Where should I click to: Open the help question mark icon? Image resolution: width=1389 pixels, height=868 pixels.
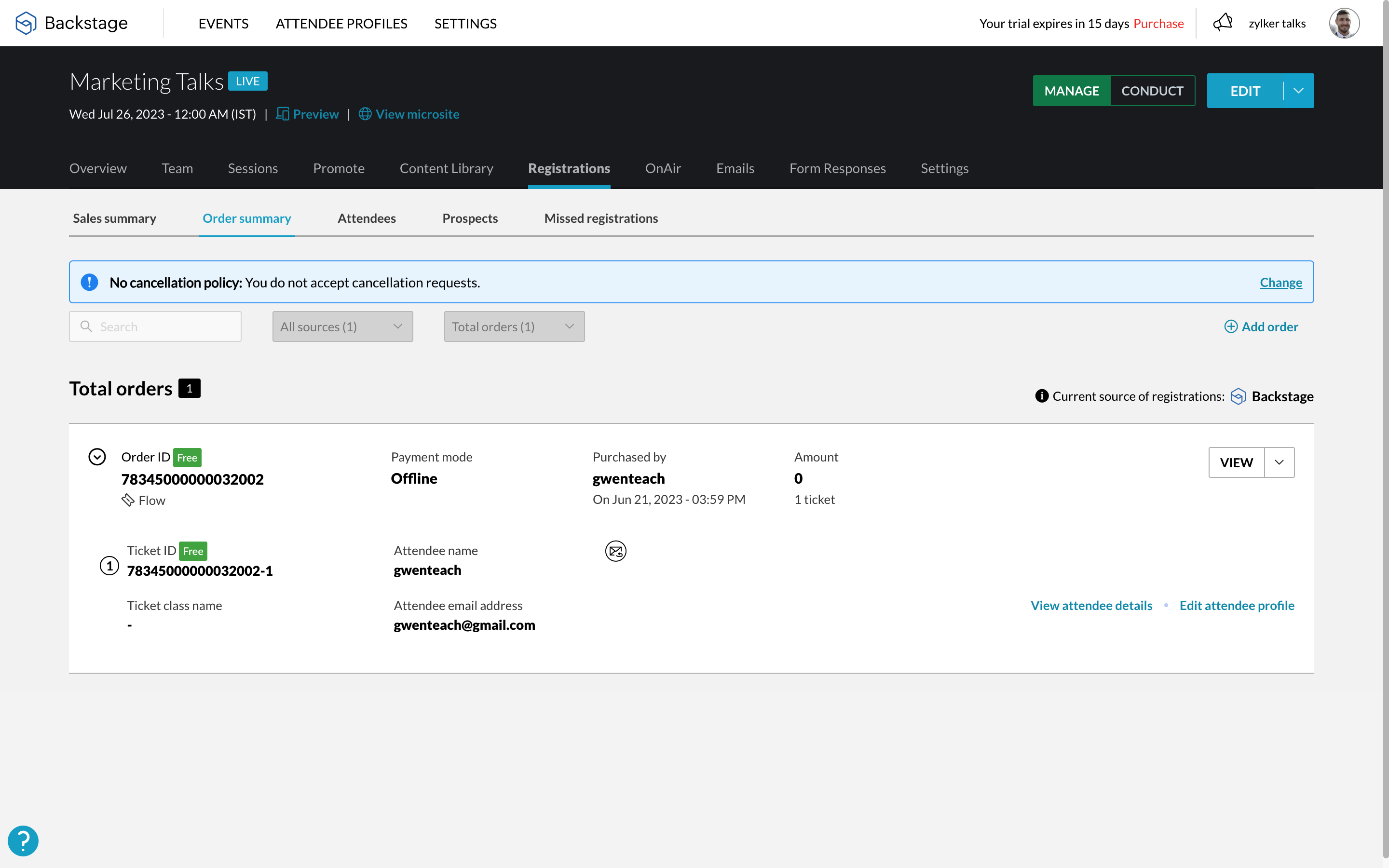23,841
